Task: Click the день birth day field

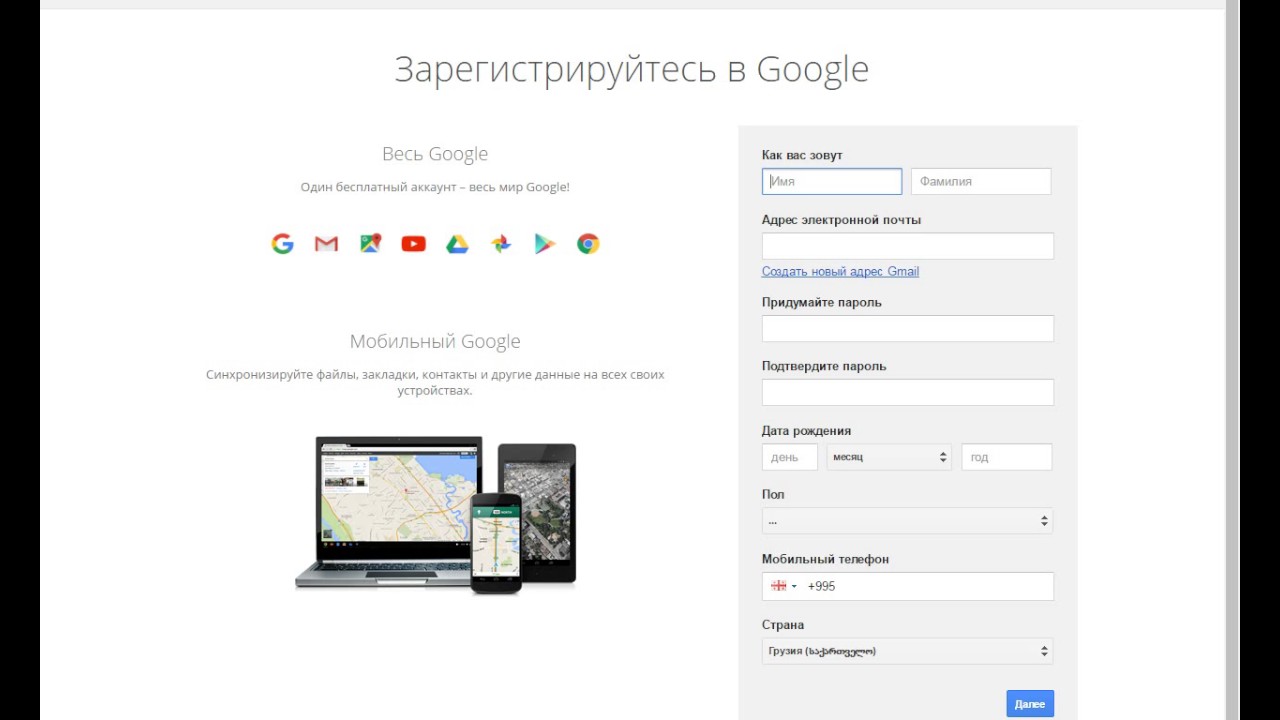Action: pos(790,457)
